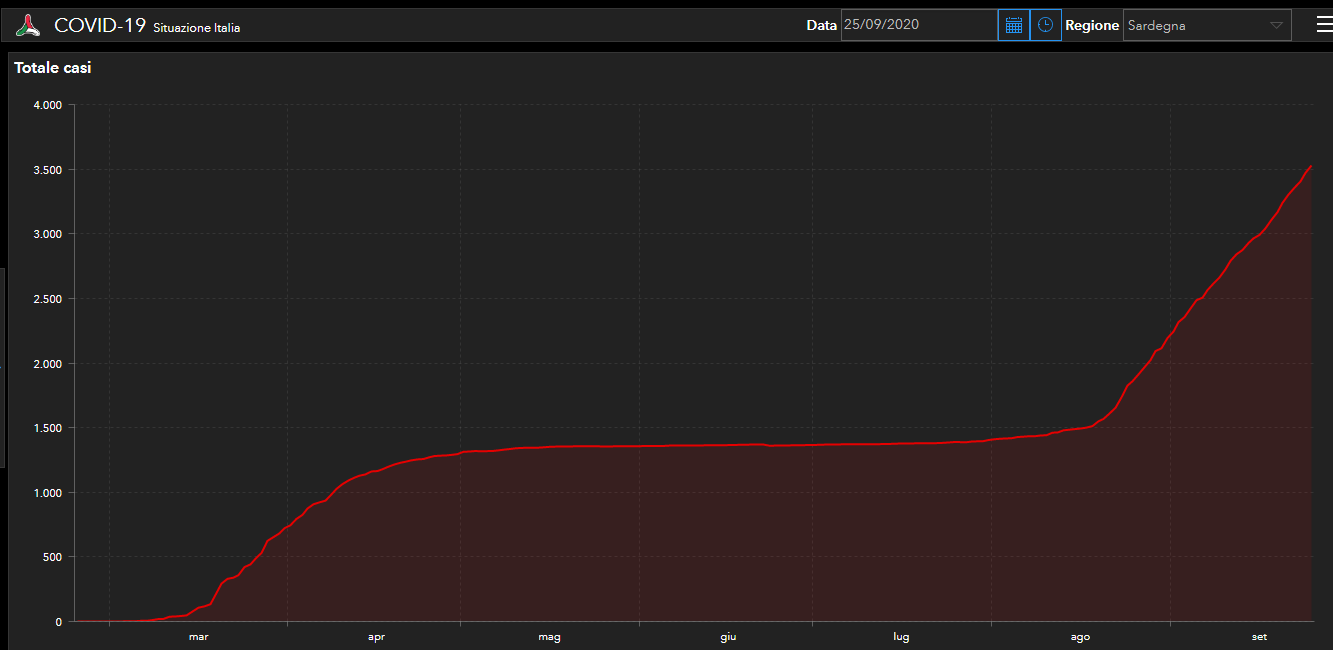Click the 'set' month axis label
The width and height of the screenshot is (1333, 650).
[x=1259, y=637]
